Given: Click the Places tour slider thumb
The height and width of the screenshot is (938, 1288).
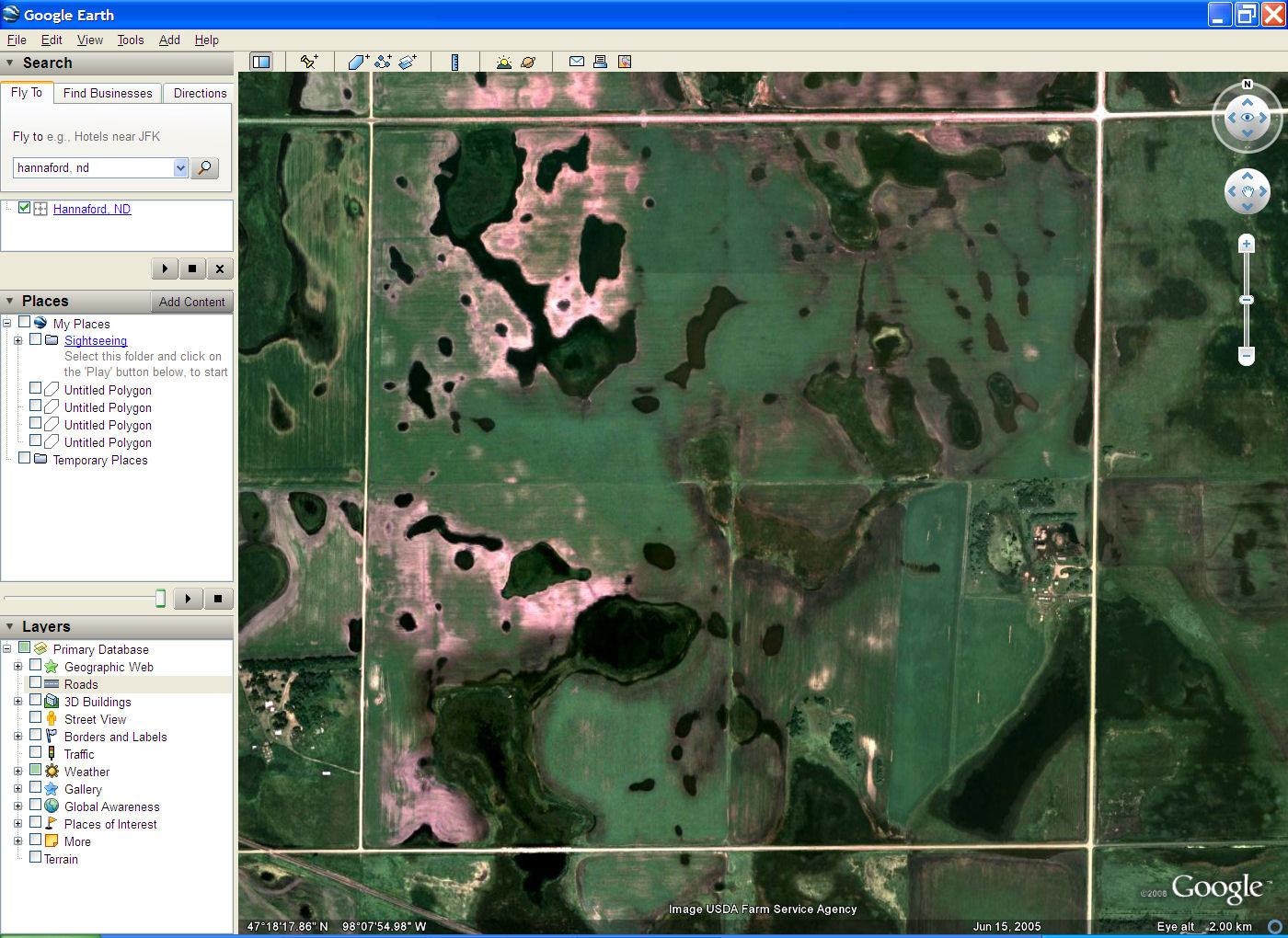Looking at the screenshot, I should [x=160, y=599].
